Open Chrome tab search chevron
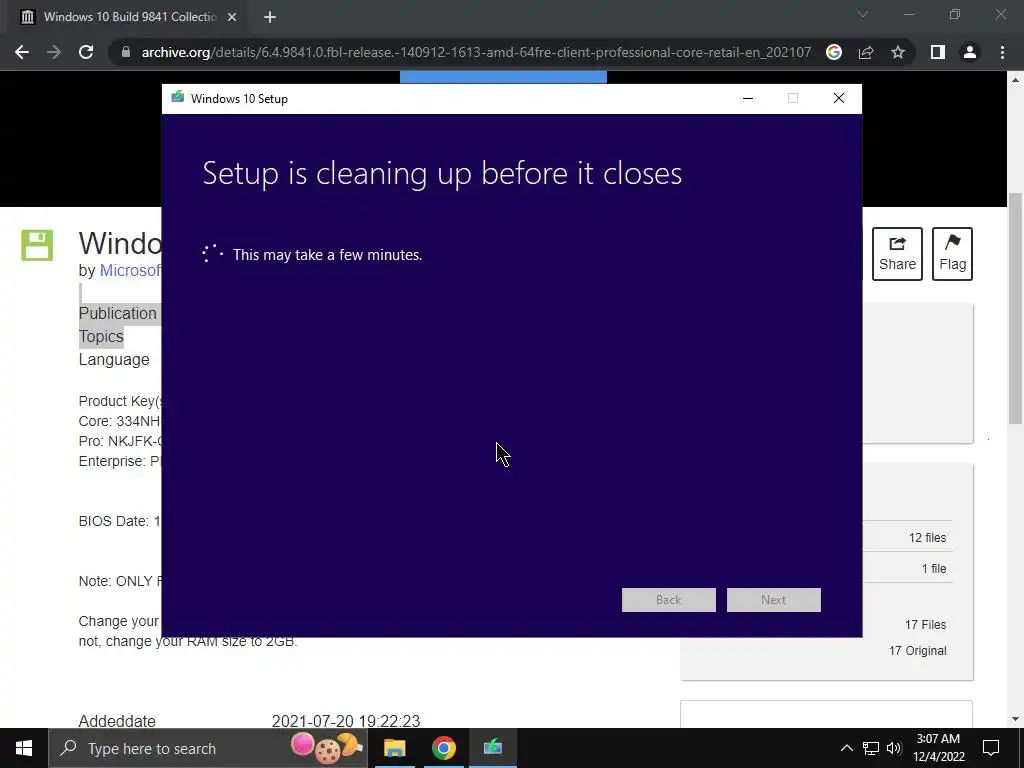 [x=863, y=14]
